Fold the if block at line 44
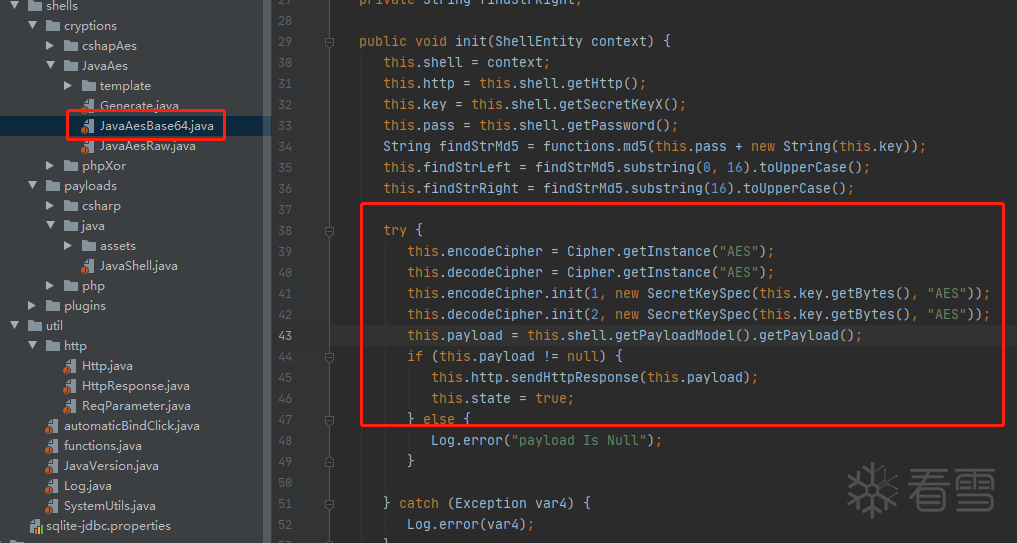Screen dimensions: 1017x543 point(329,356)
